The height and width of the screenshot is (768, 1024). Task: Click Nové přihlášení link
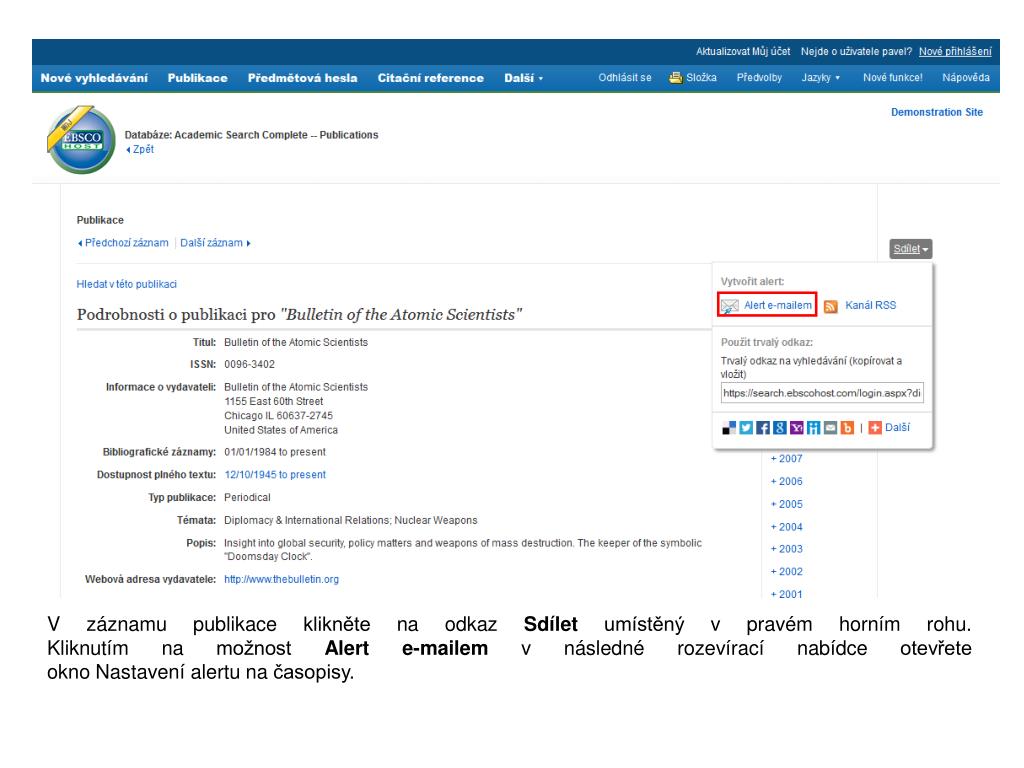[955, 52]
